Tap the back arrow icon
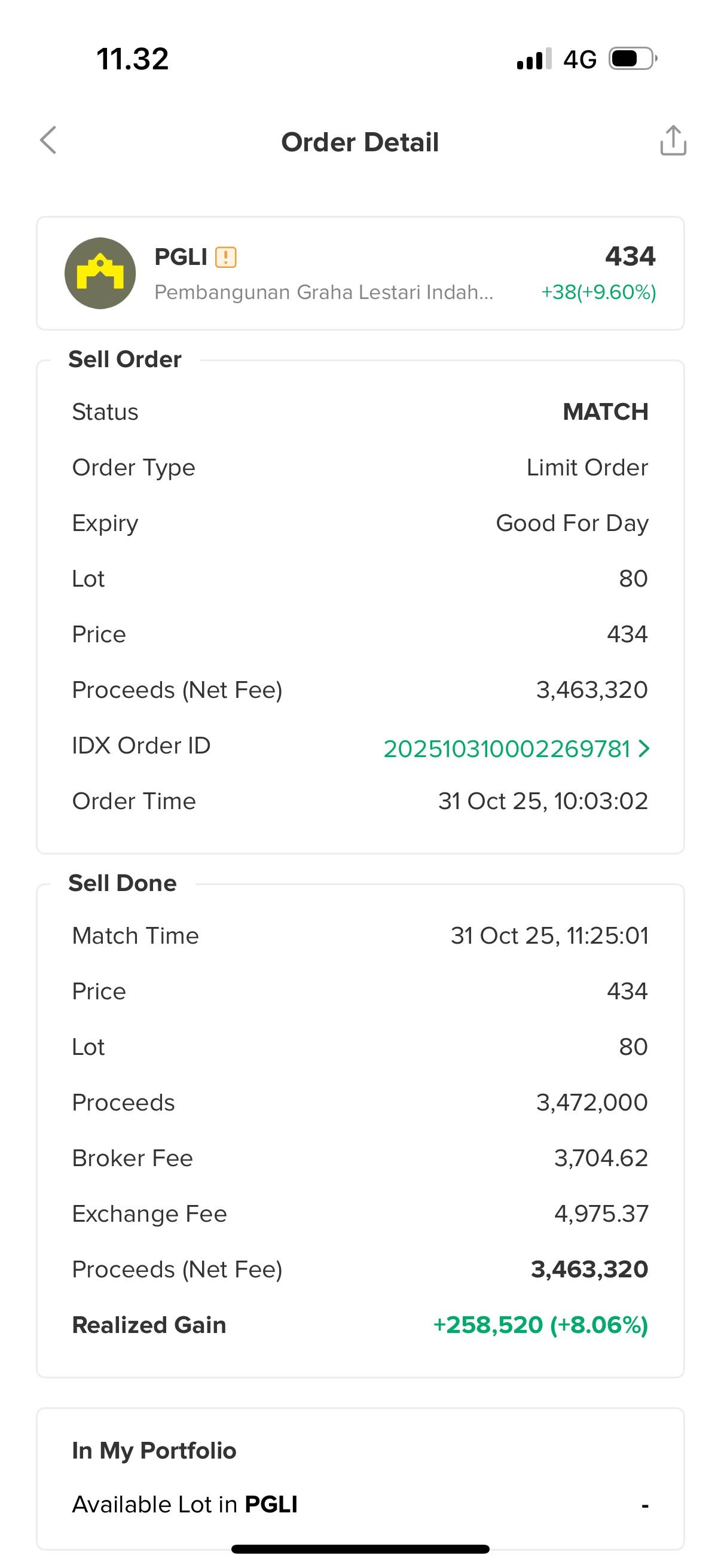 [48, 141]
